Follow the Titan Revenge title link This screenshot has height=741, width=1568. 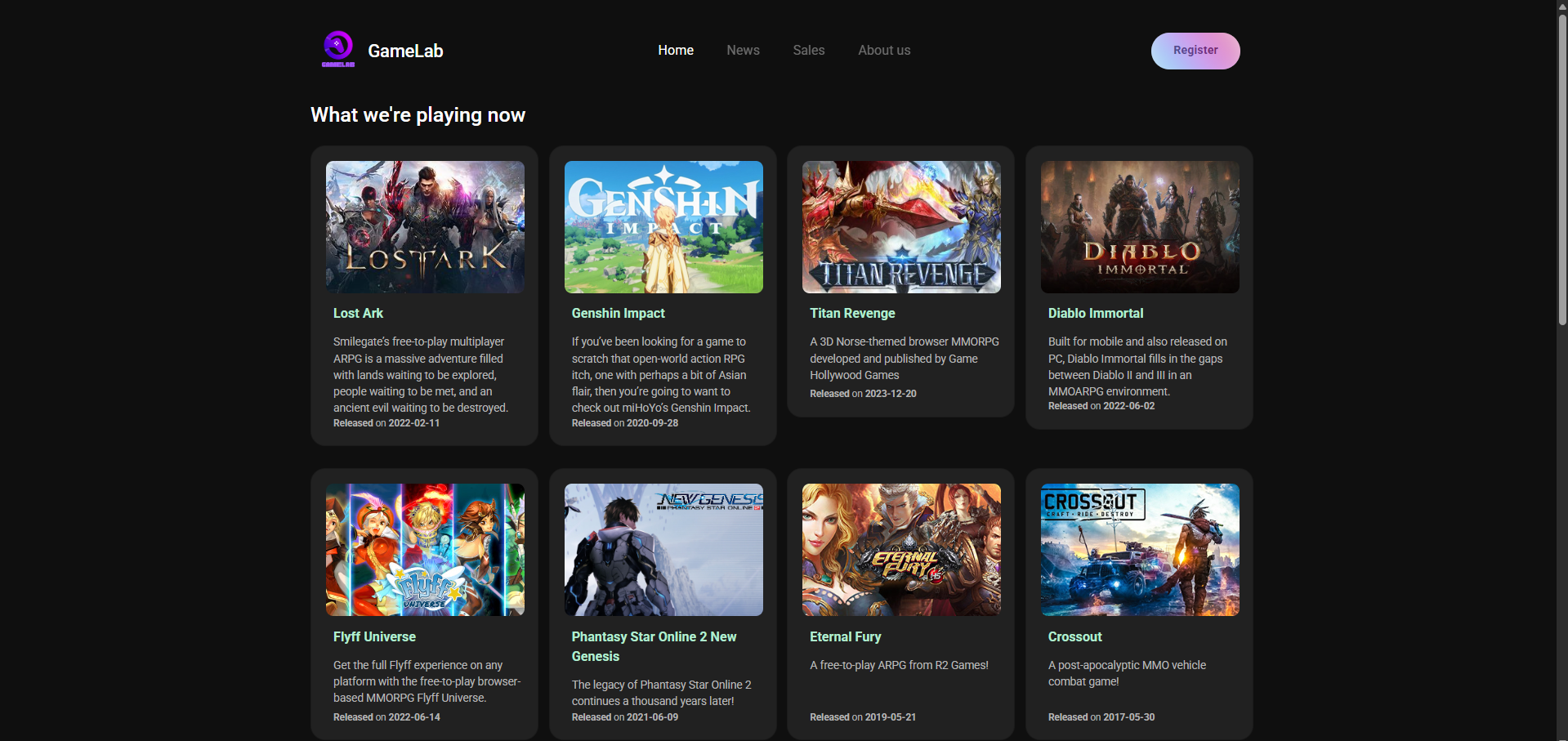(x=852, y=314)
